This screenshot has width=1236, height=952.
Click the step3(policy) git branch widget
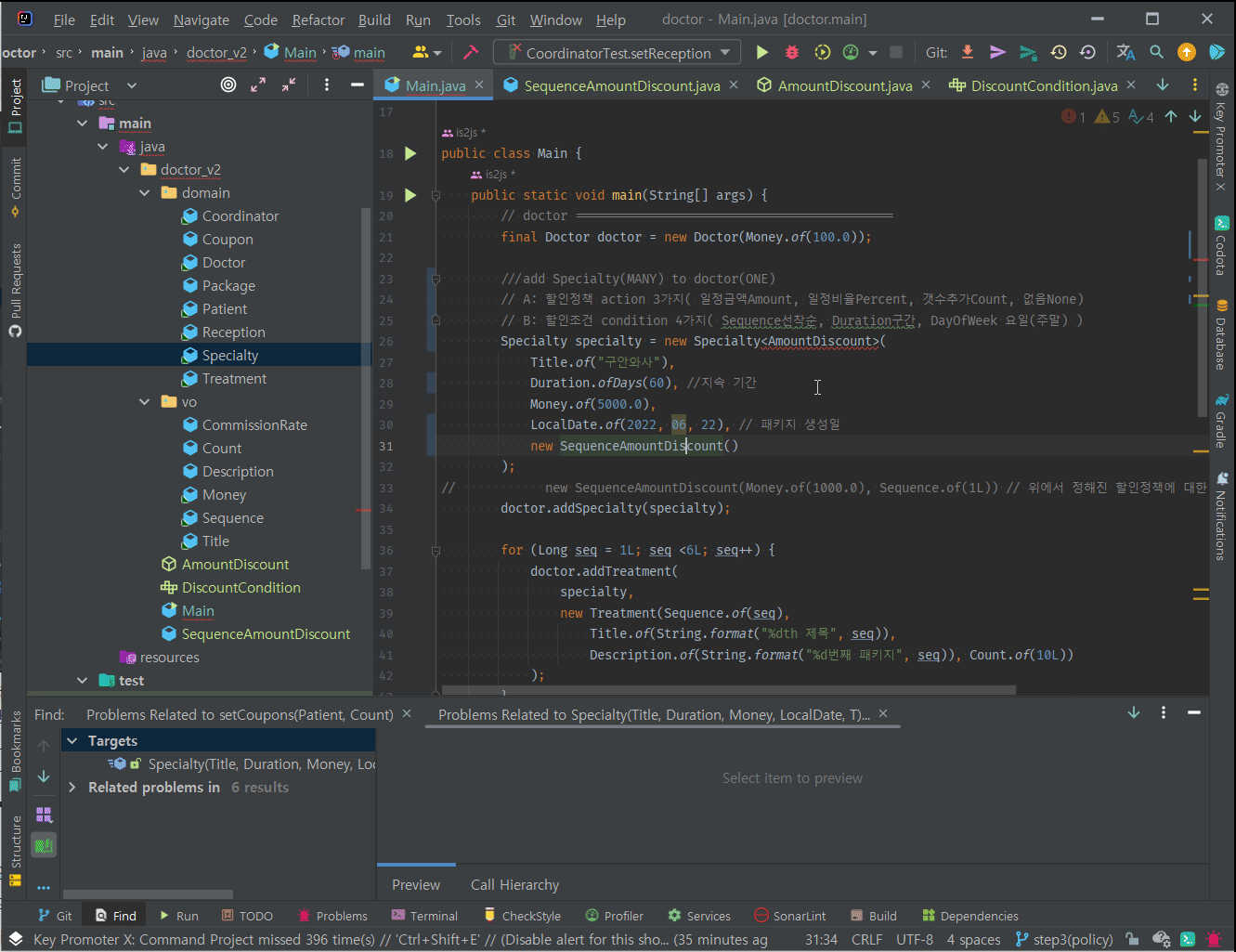1063,940
